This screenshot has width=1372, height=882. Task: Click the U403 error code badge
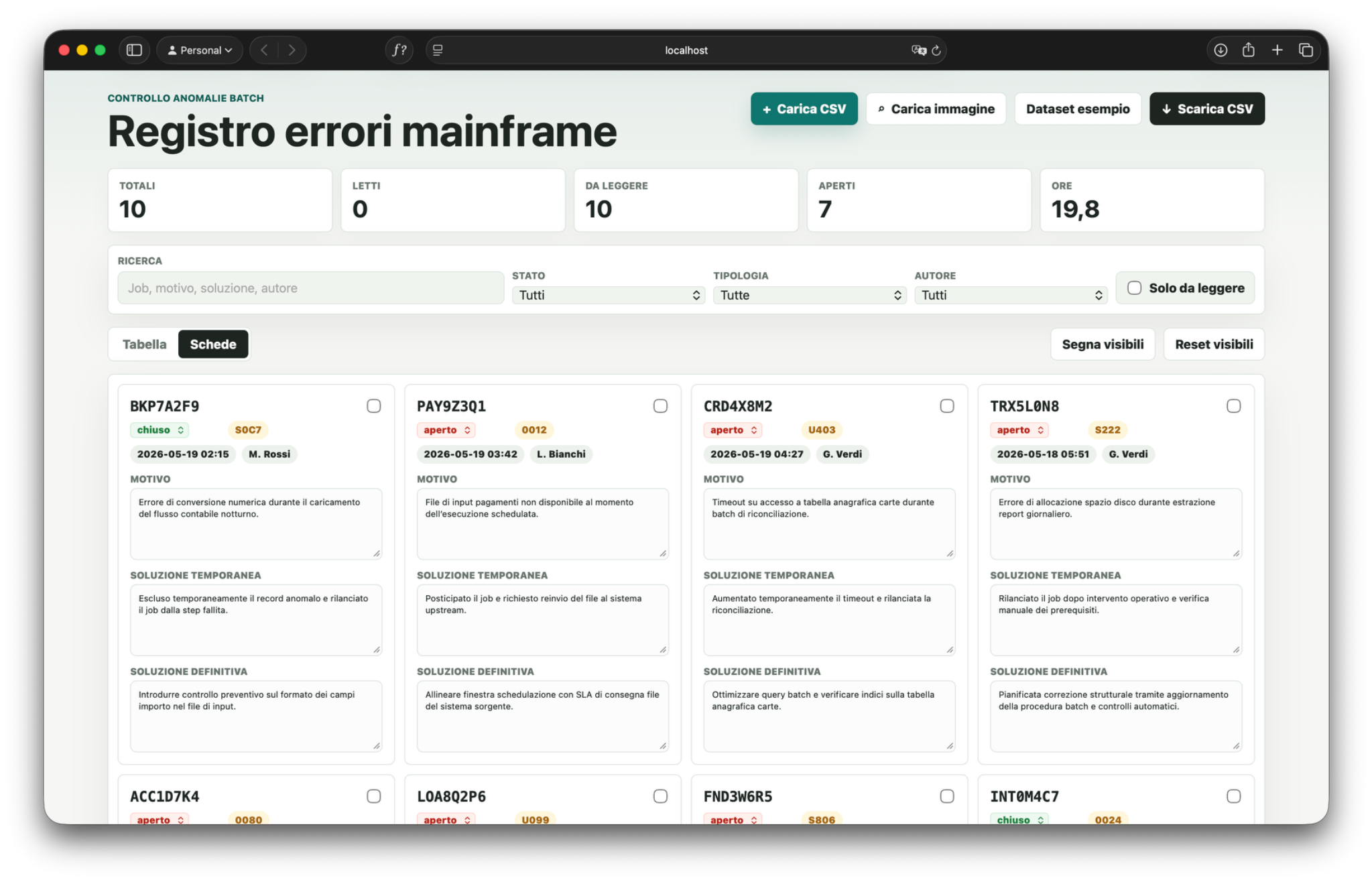point(822,430)
